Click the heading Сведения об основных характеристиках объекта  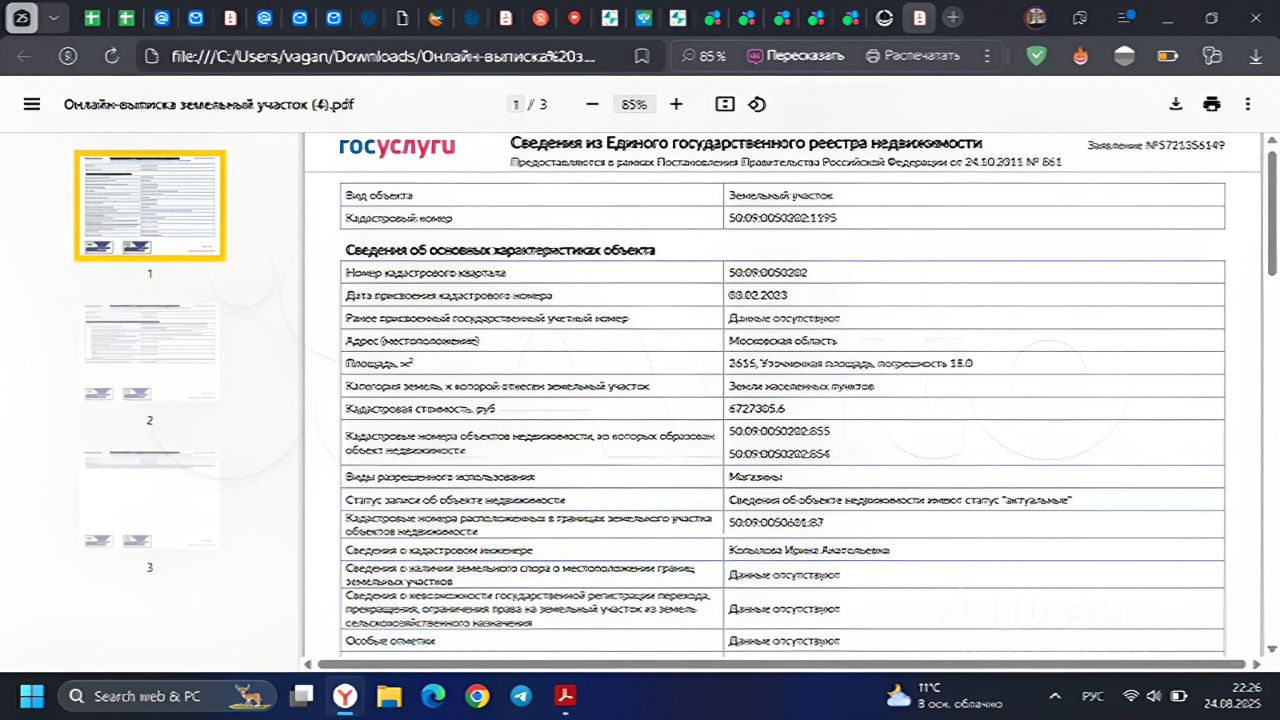[500, 250]
